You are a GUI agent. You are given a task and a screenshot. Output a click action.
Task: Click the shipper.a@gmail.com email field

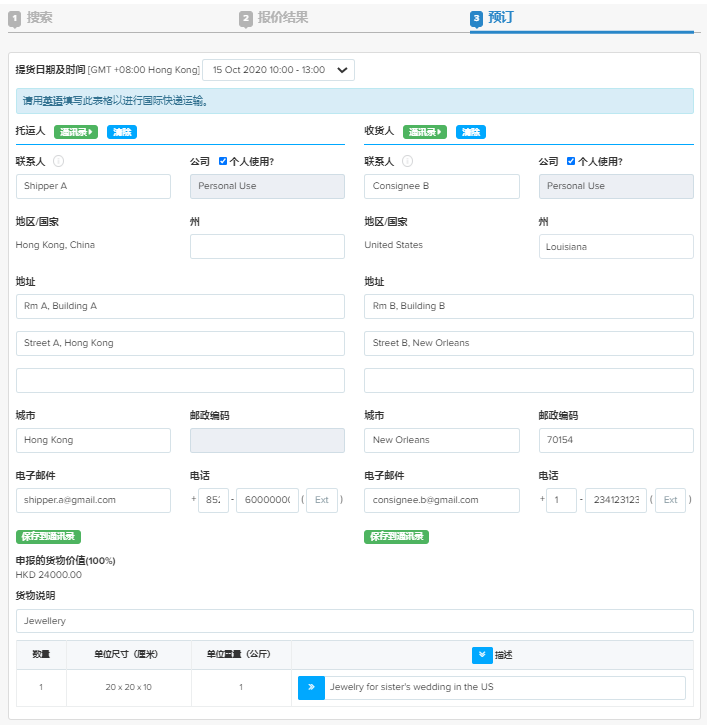pos(93,500)
